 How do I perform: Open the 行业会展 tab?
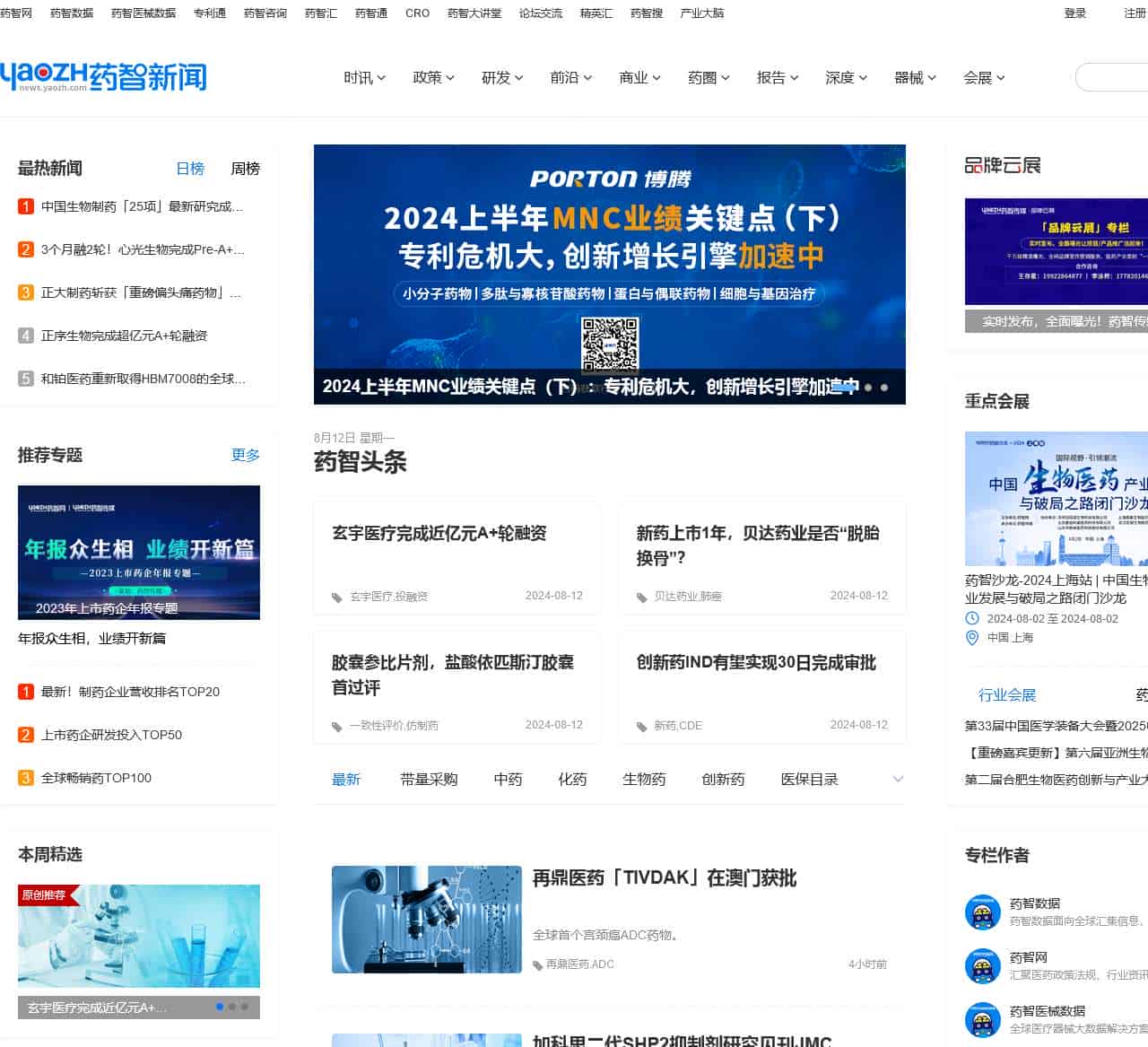pos(1007,695)
